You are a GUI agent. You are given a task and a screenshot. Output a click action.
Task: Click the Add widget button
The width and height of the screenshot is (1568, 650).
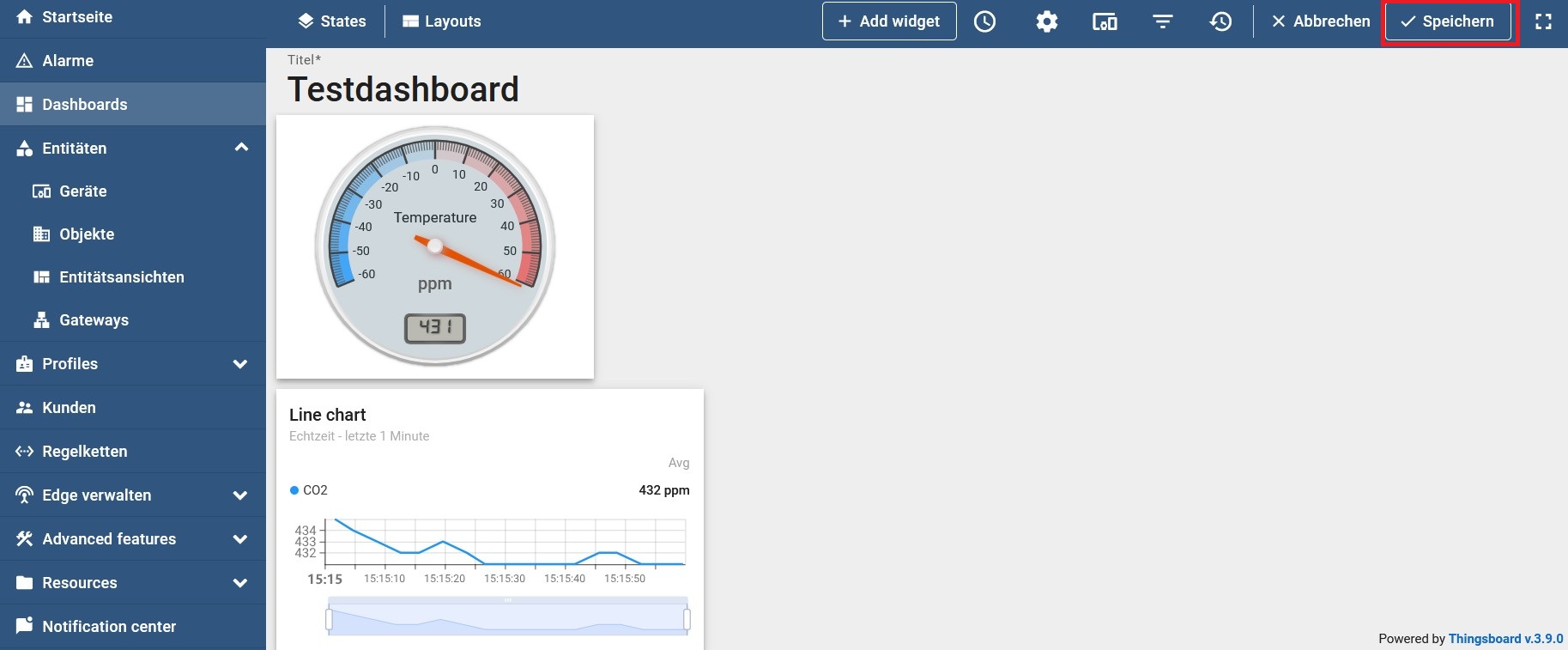[x=888, y=21]
